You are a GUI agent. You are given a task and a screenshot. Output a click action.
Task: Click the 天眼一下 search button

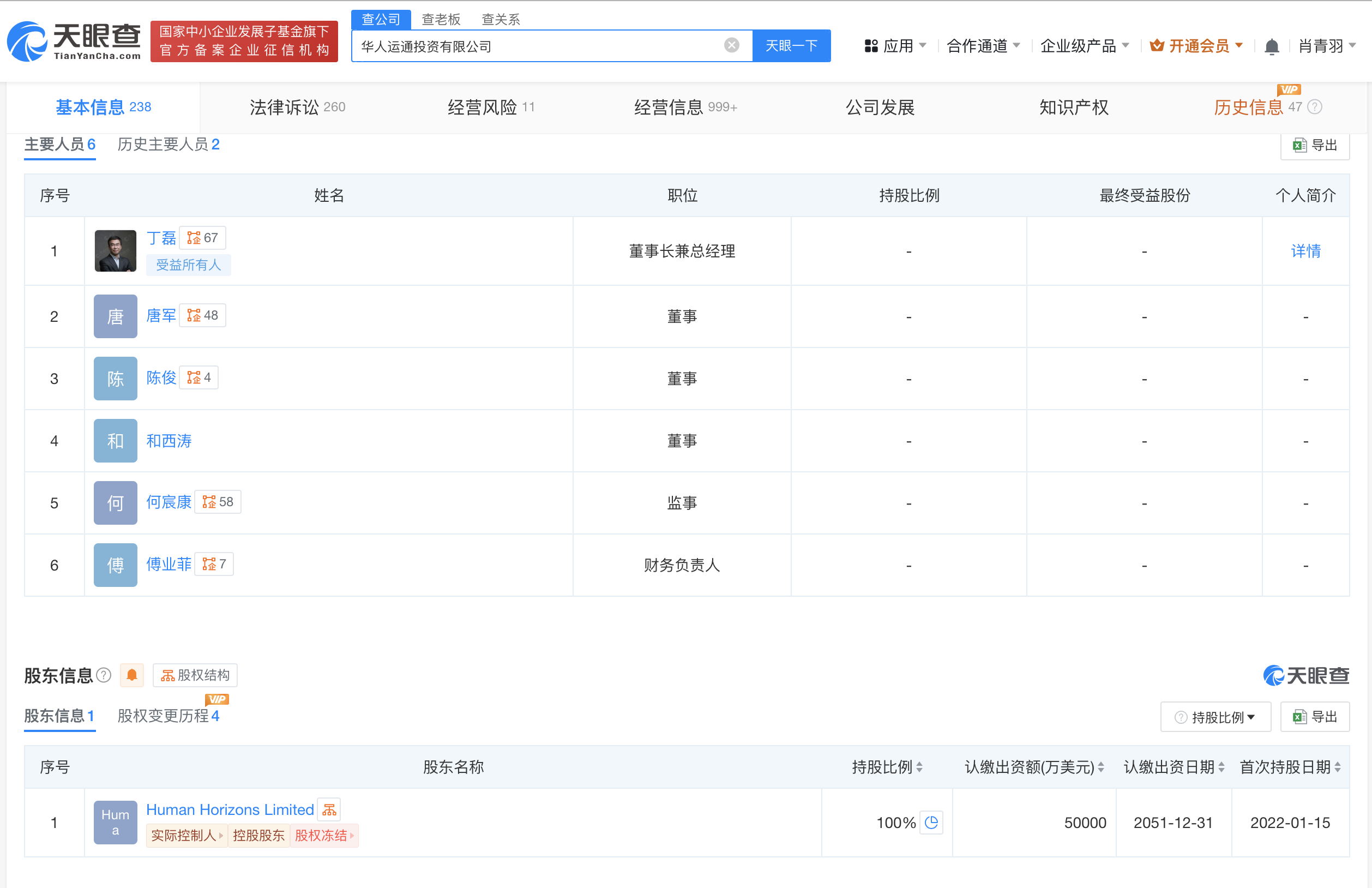(x=791, y=46)
